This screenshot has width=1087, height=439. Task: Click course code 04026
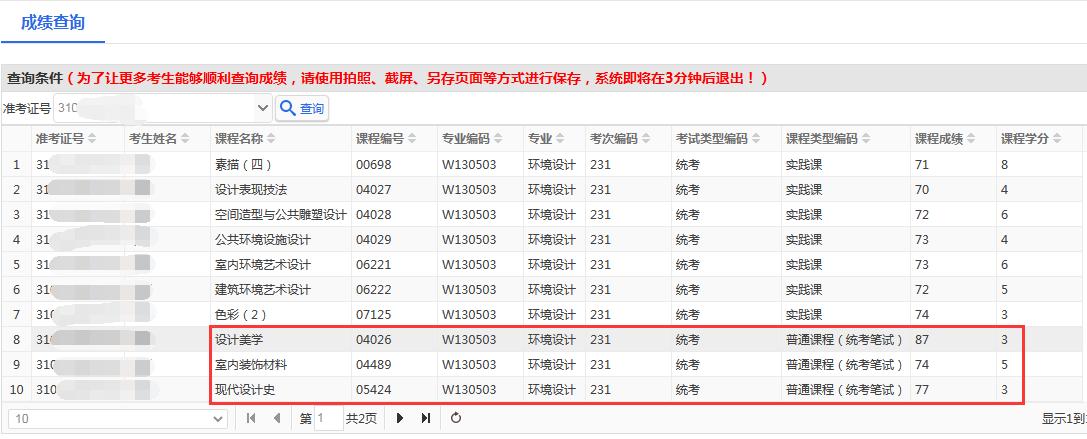click(374, 340)
